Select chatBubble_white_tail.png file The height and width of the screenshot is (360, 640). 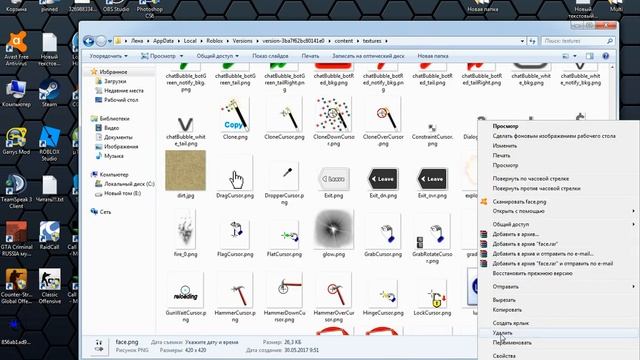pyautogui.click(x=186, y=124)
